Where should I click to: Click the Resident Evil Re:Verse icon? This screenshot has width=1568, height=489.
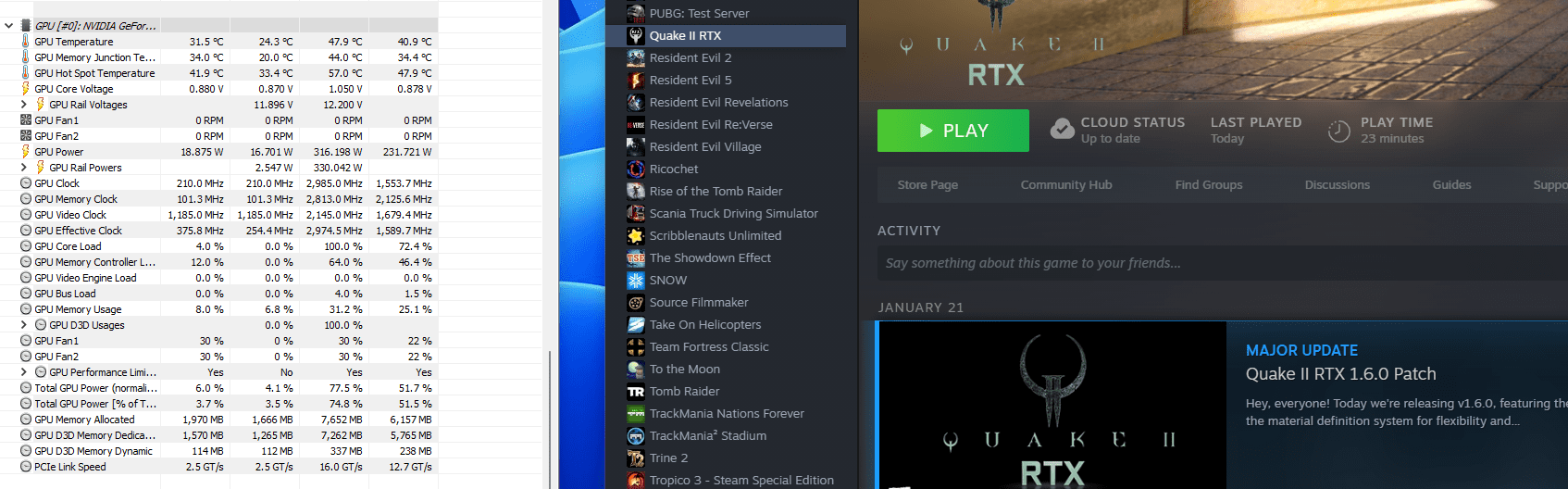coord(636,124)
